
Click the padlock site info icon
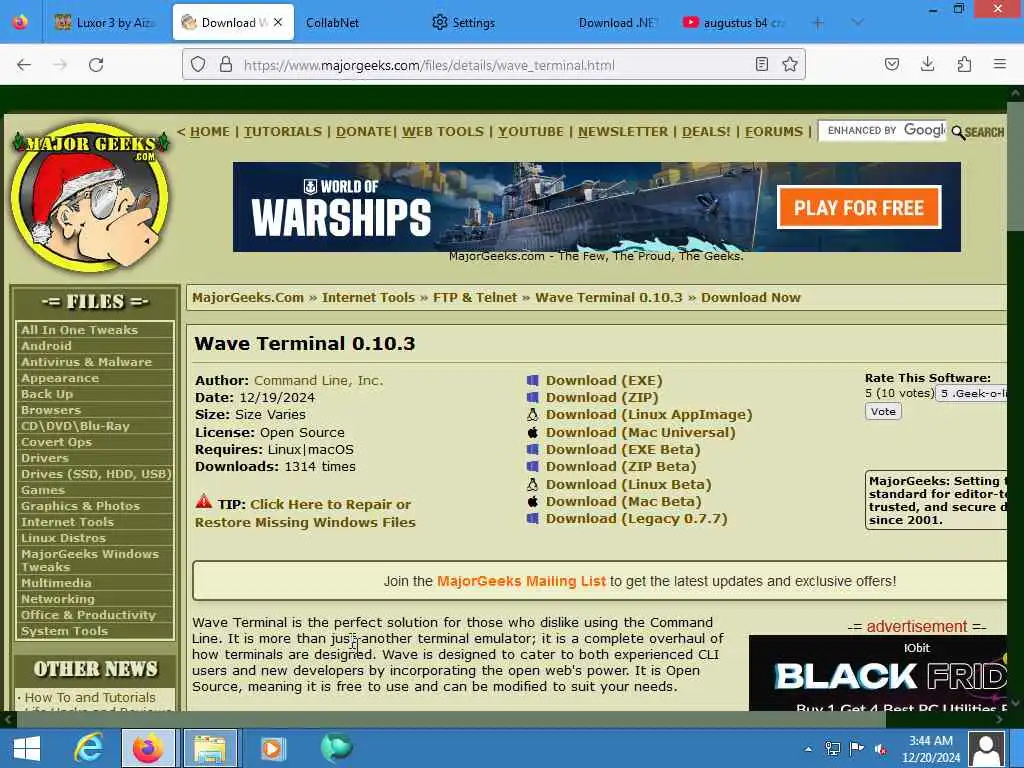click(x=226, y=65)
